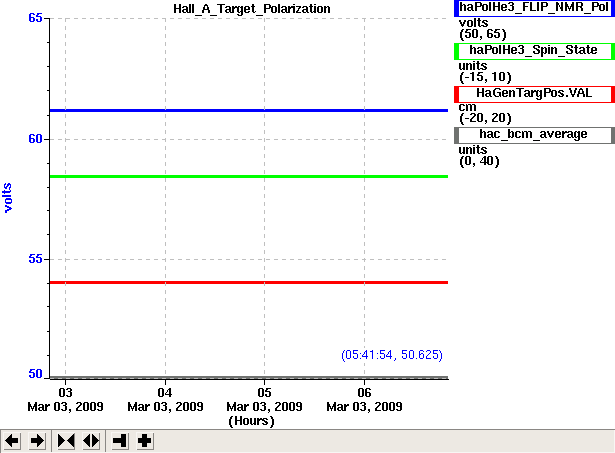The width and height of the screenshot is (615, 453).
Task: Click the plus icon in toolbar
Action: (x=145, y=441)
